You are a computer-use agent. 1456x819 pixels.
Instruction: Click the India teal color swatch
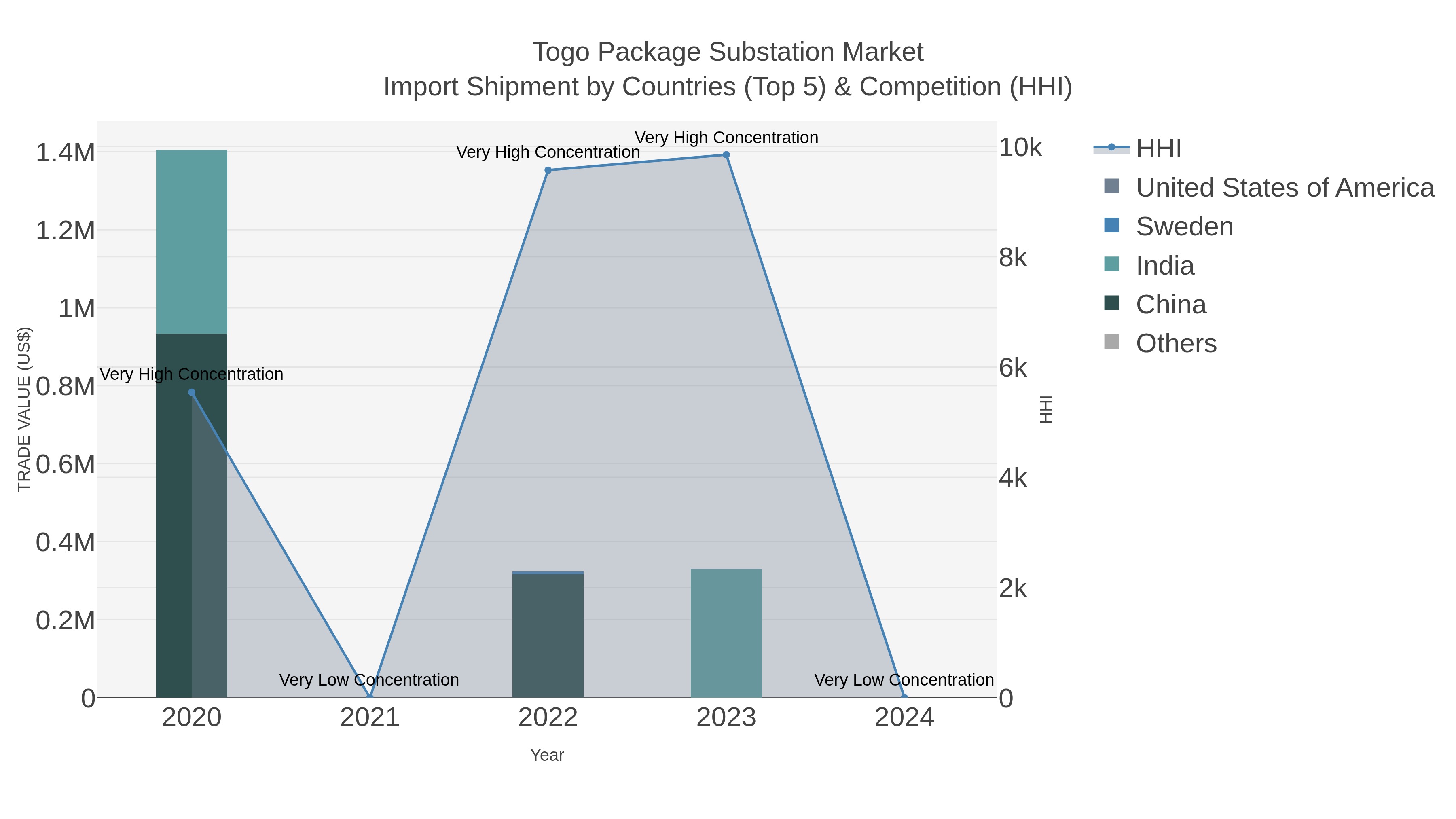tap(1111, 264)
